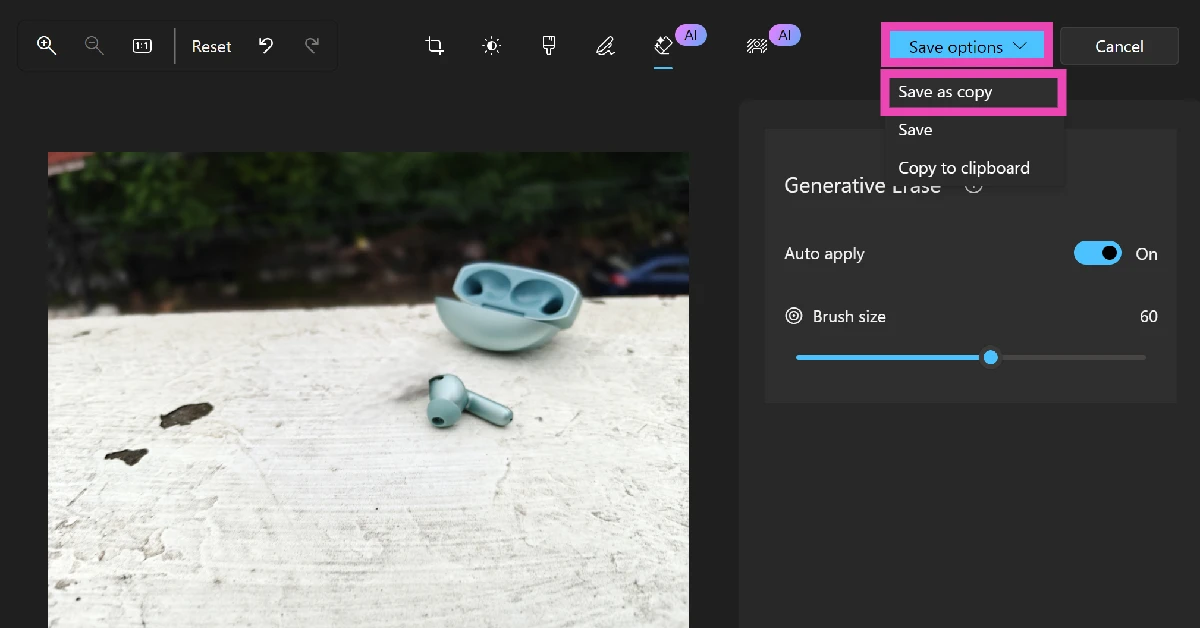Select the Filter brush tool
The width and height of the screenshot is (1200, 628).
pyautogui.click(x=548, y=46)
